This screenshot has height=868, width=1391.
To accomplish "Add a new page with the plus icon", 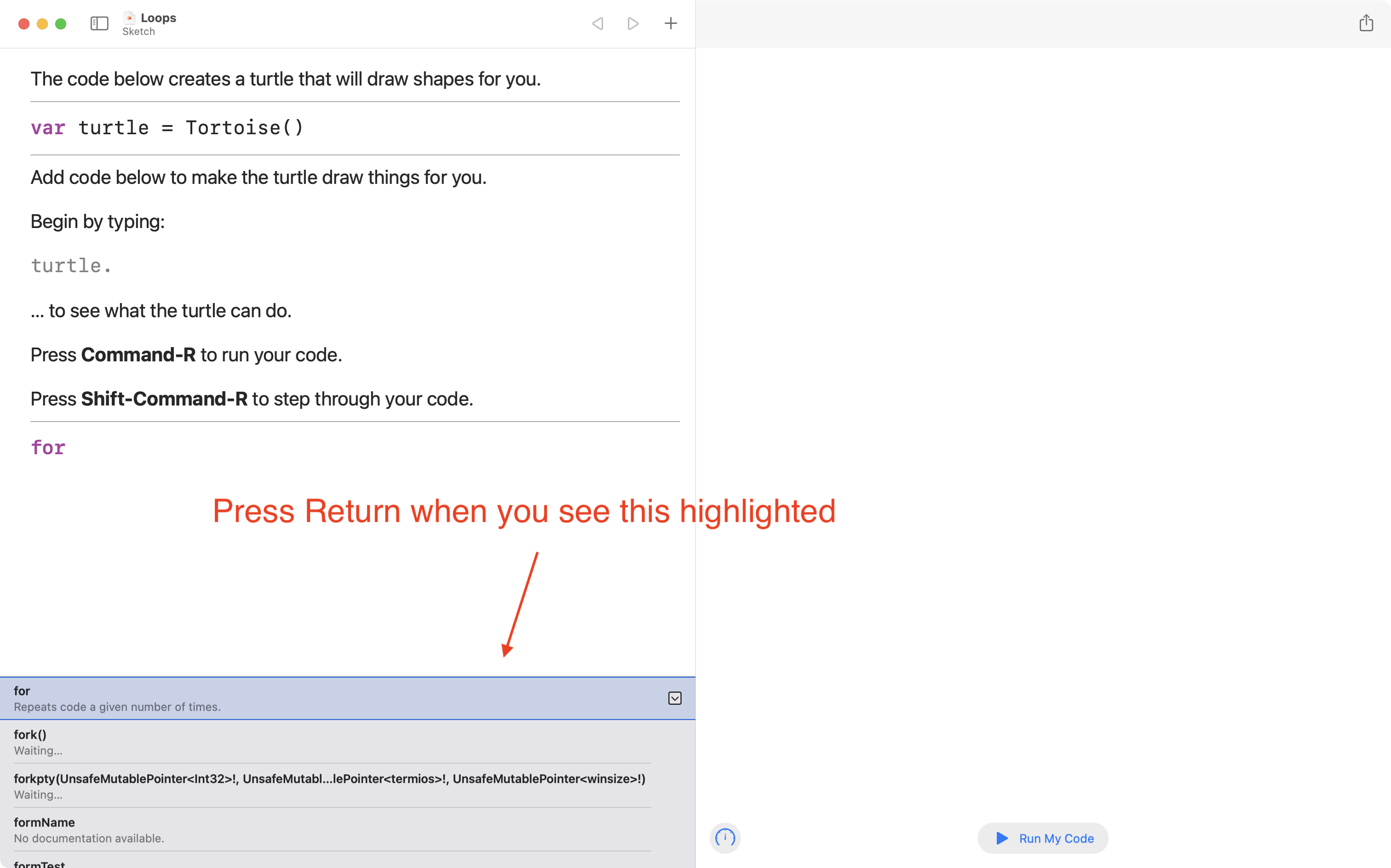I will point(670,23).
